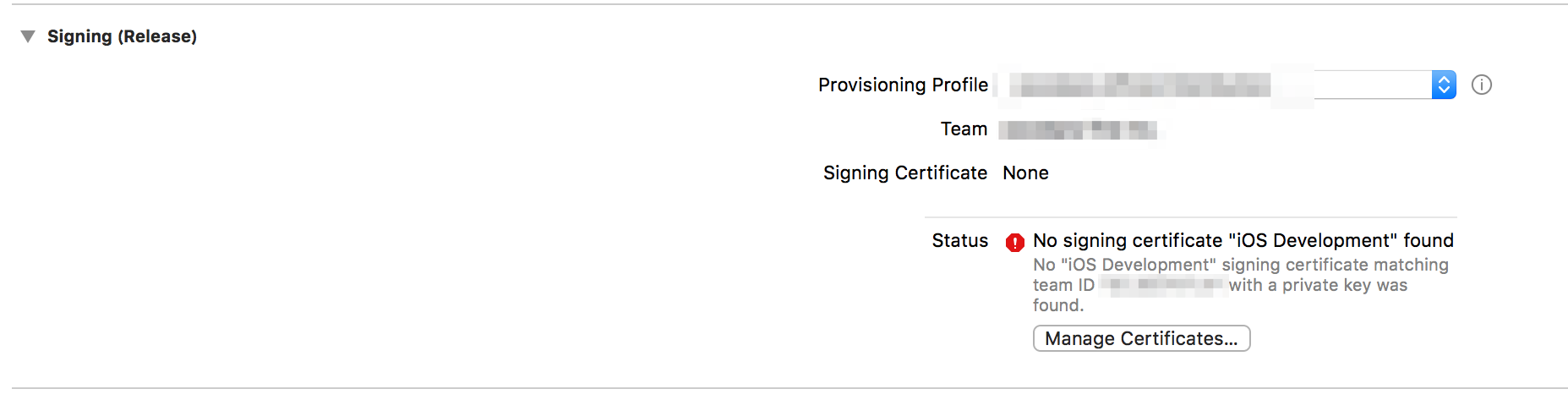This screenshot has height=400, width=1568.
Task: Click the Signing Certificate value None
Action: click(x=1025, y=173)
